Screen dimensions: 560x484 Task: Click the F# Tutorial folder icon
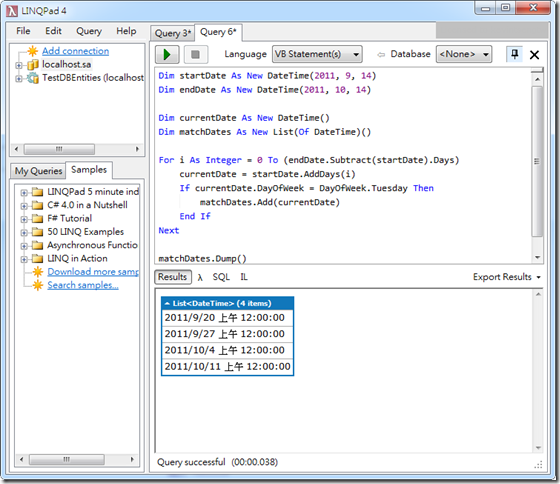37,218
